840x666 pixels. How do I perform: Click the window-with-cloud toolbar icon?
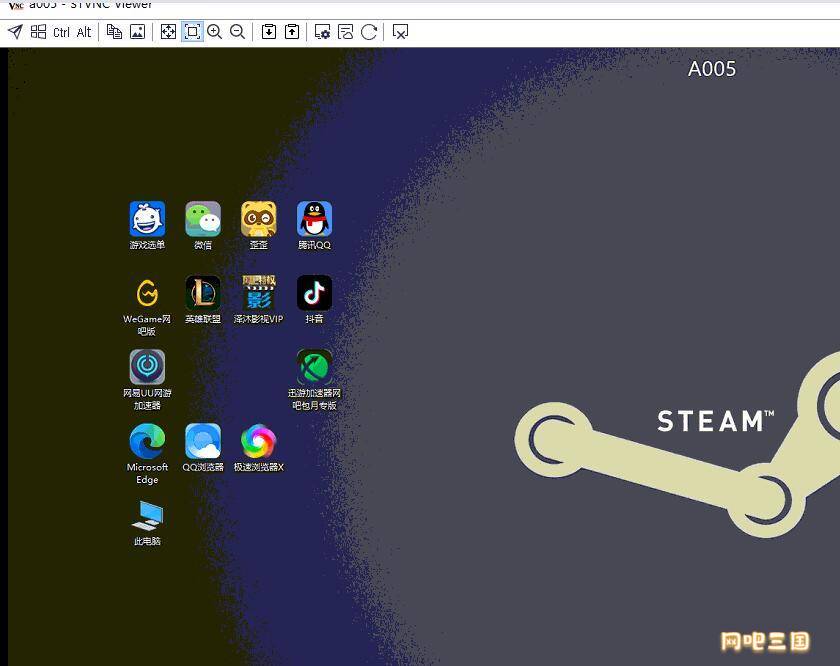coord(346,32)
